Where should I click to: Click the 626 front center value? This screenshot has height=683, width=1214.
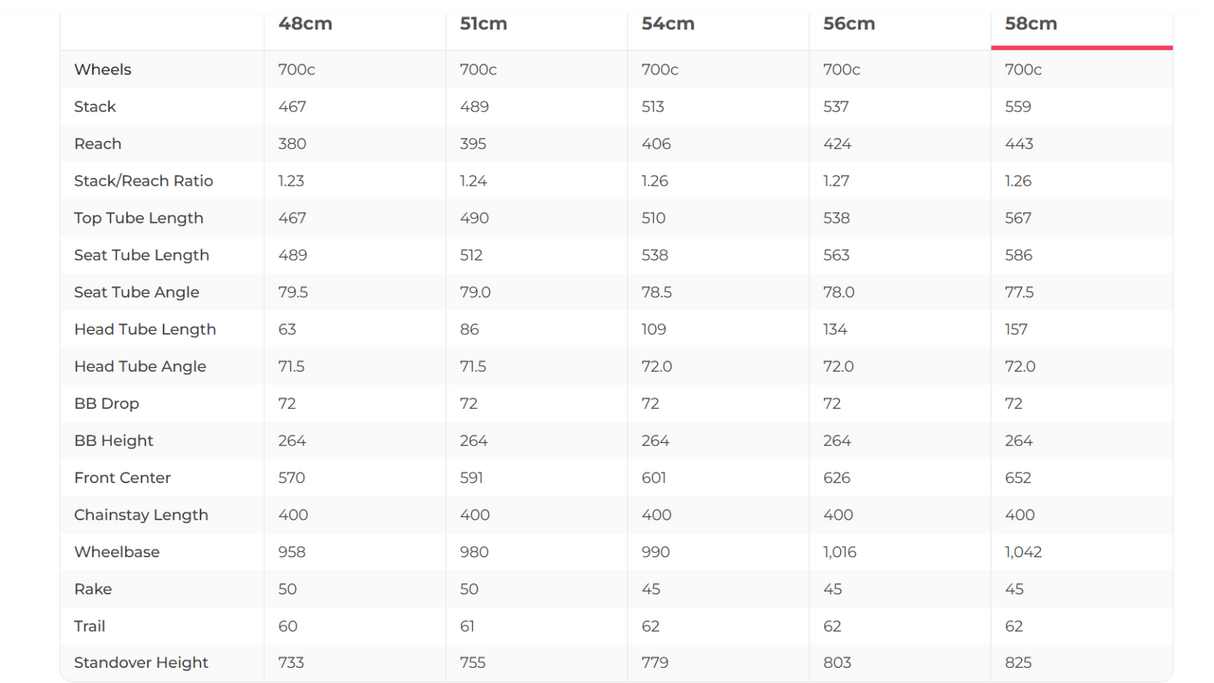point(836,478)
